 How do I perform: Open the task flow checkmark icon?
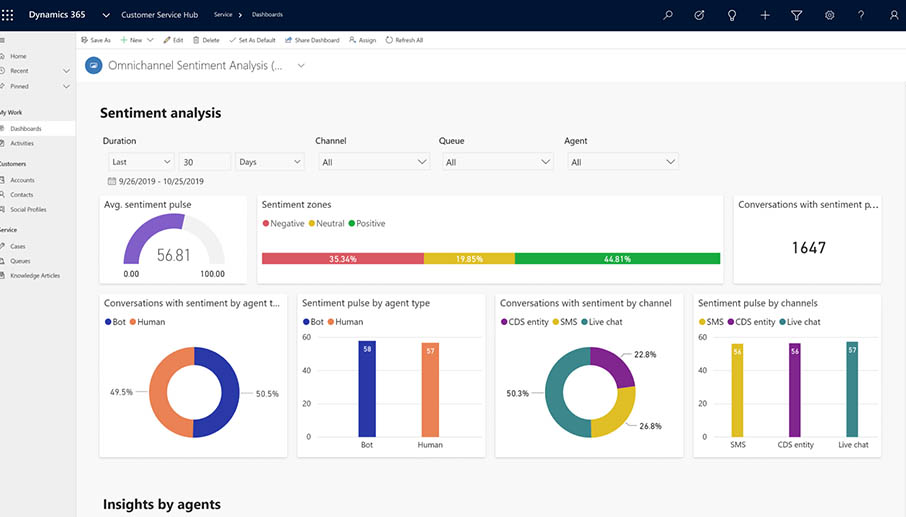[699, 15]
